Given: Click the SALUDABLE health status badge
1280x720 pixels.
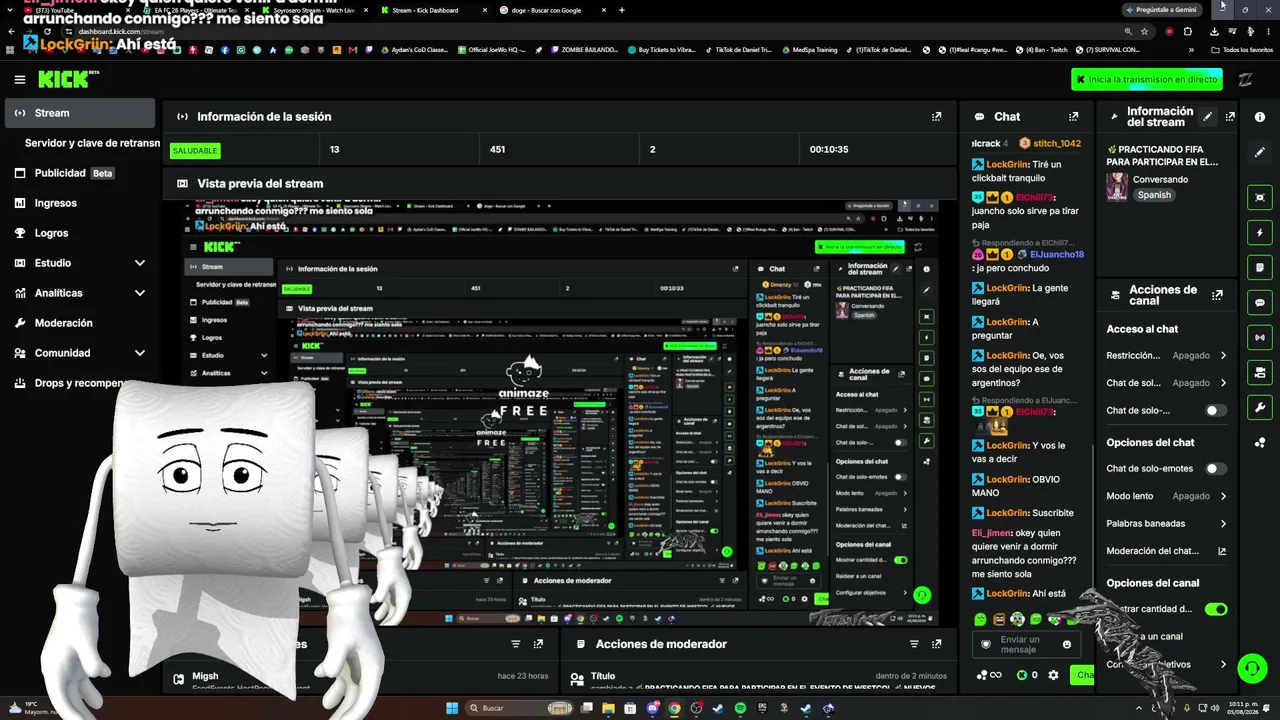Looking at the screenshot, I should [195, 151].
